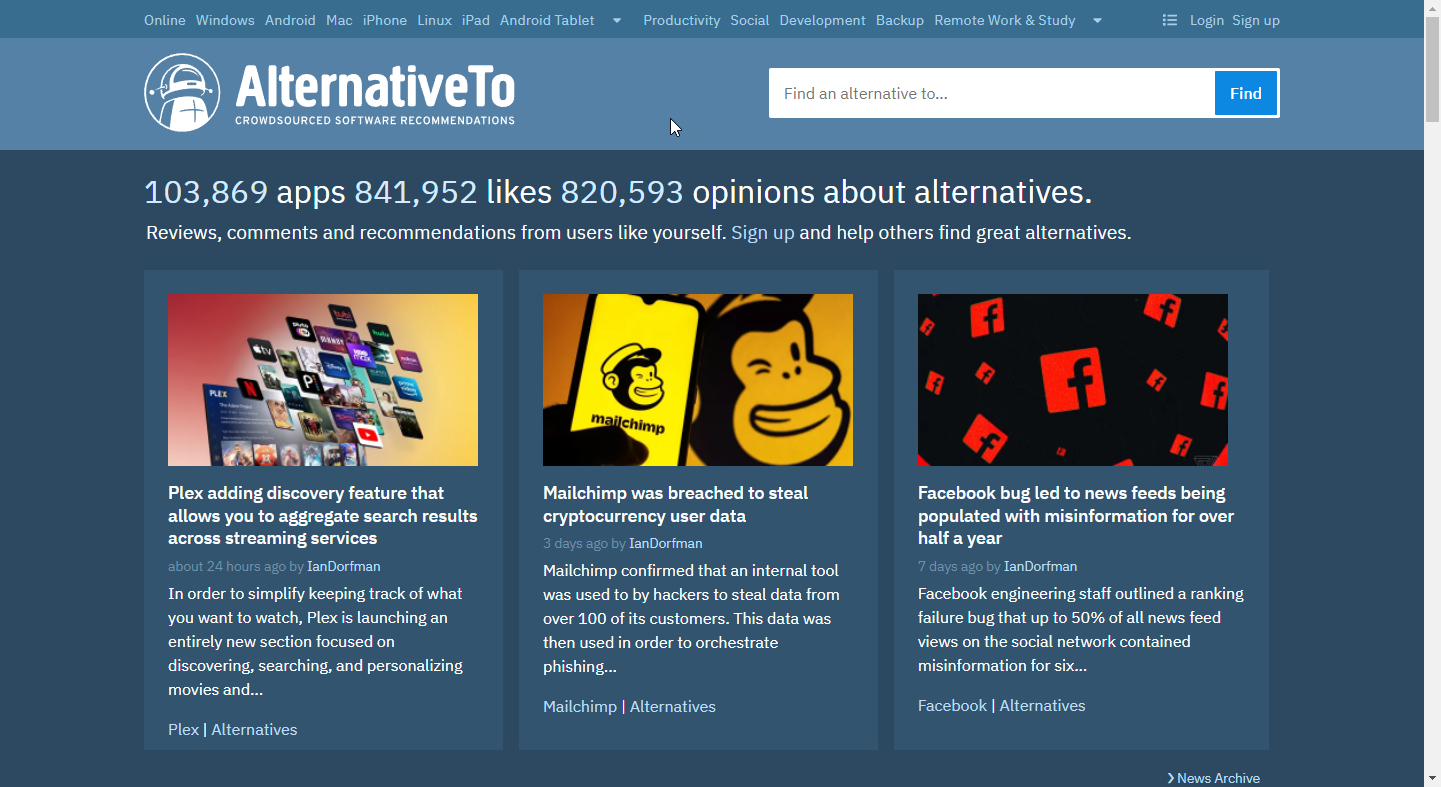
Task: Click the Facebook app link below the article
Action: click(x=952, y=706)
